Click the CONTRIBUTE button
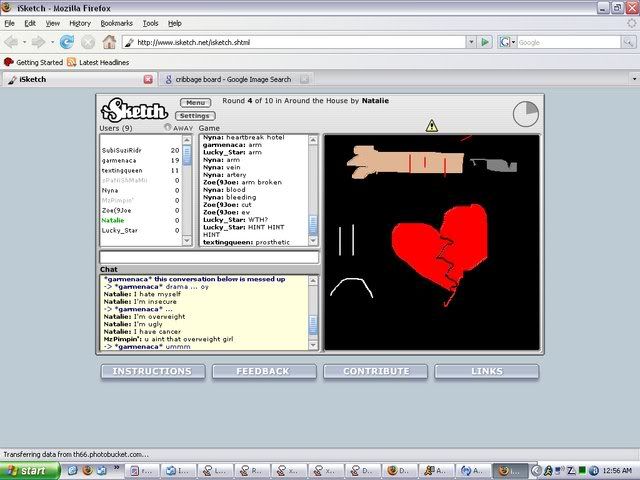Viewport: 640px width, 480px height. coord(376,371)
